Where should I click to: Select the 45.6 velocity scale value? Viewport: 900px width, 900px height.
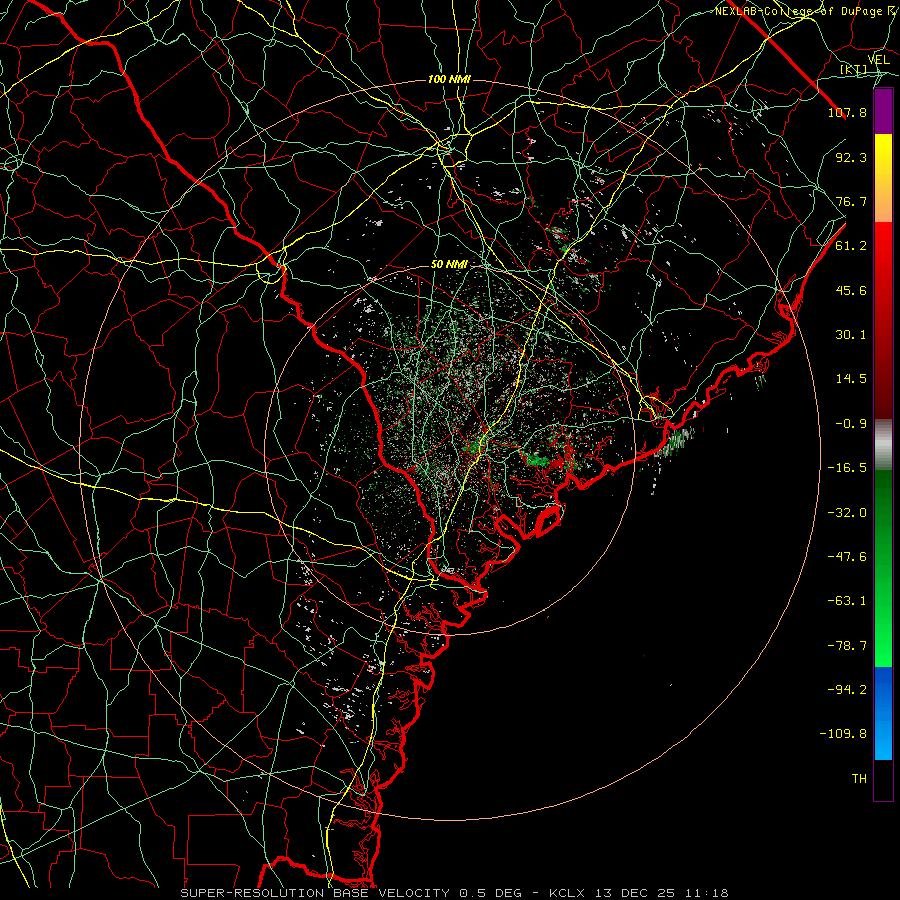point(851,290)
